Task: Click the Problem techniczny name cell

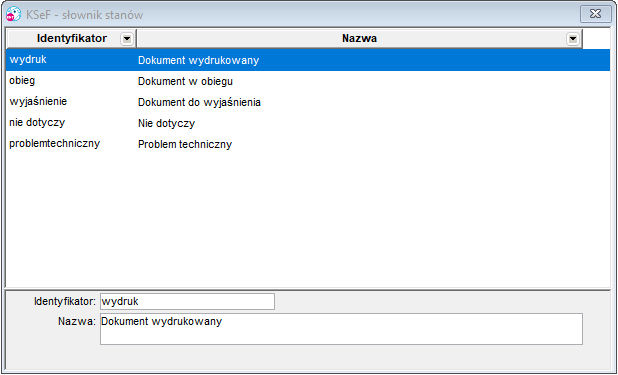Action: [x=185, y=144]
